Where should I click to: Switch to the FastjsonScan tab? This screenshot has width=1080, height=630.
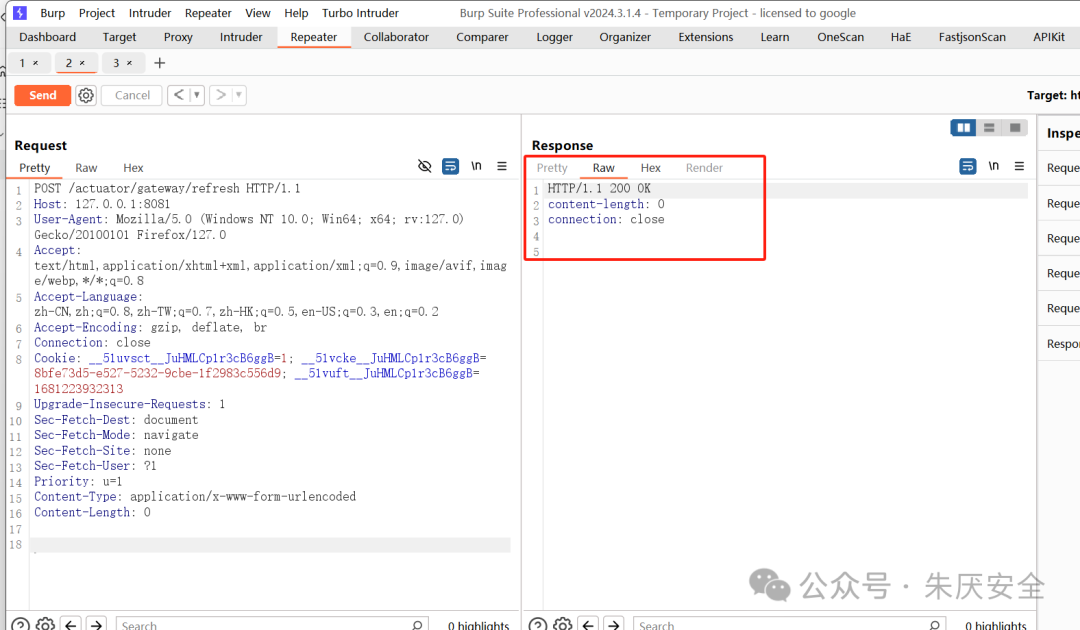(972, 37)
